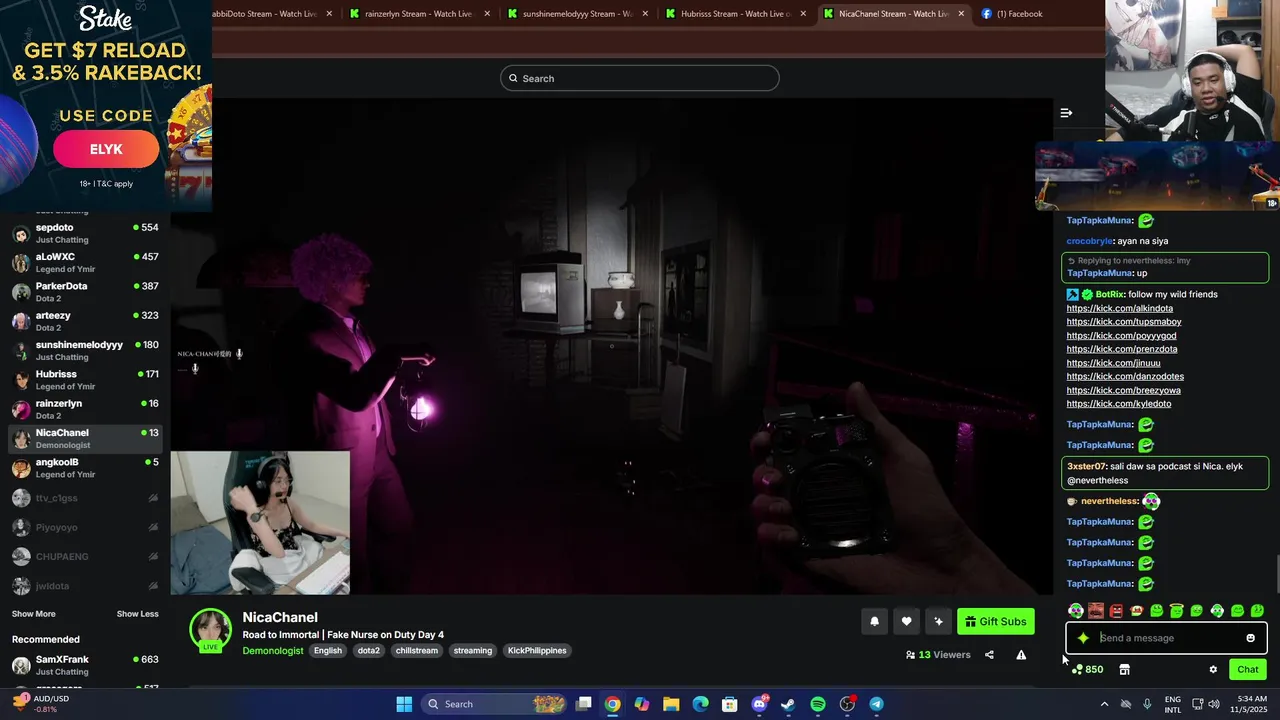Click the share icon next to Viewers

(x=989, y=655)
